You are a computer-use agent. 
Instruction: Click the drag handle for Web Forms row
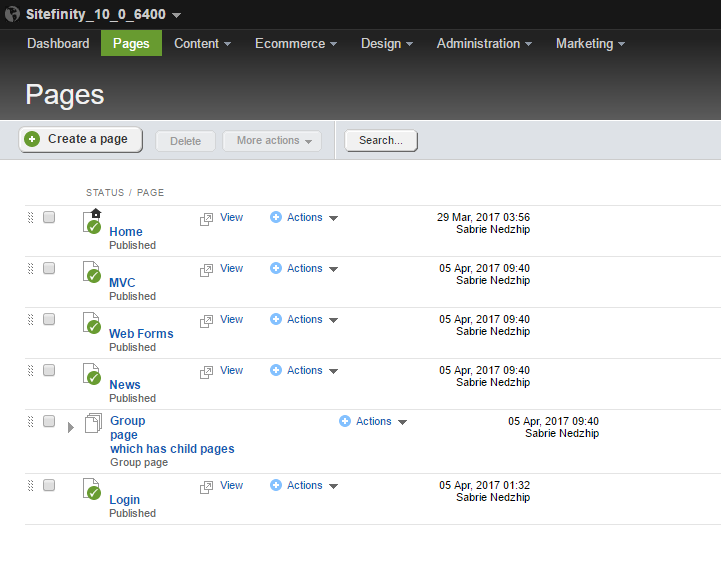[31, 319]
